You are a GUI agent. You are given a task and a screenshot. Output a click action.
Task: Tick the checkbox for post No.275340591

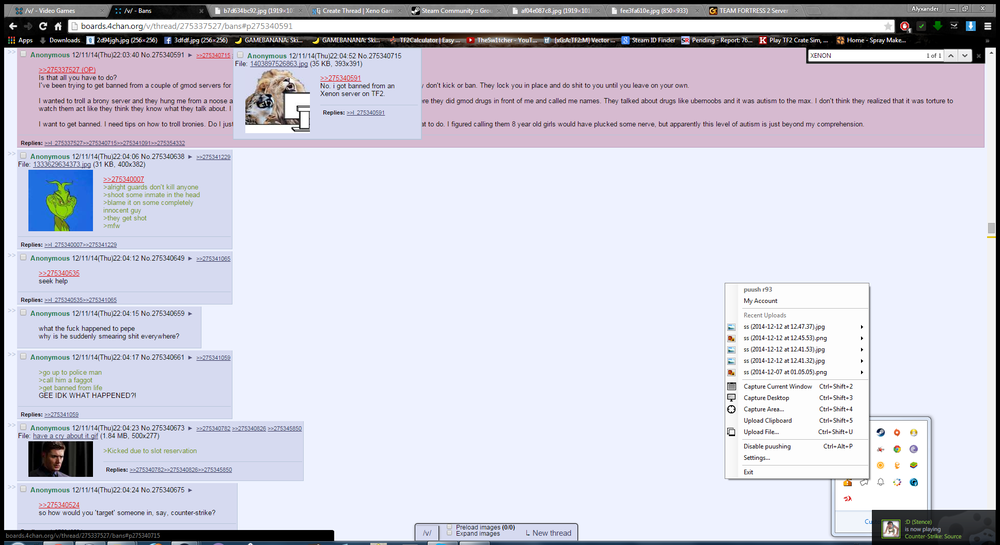click(x=23, y=54)
